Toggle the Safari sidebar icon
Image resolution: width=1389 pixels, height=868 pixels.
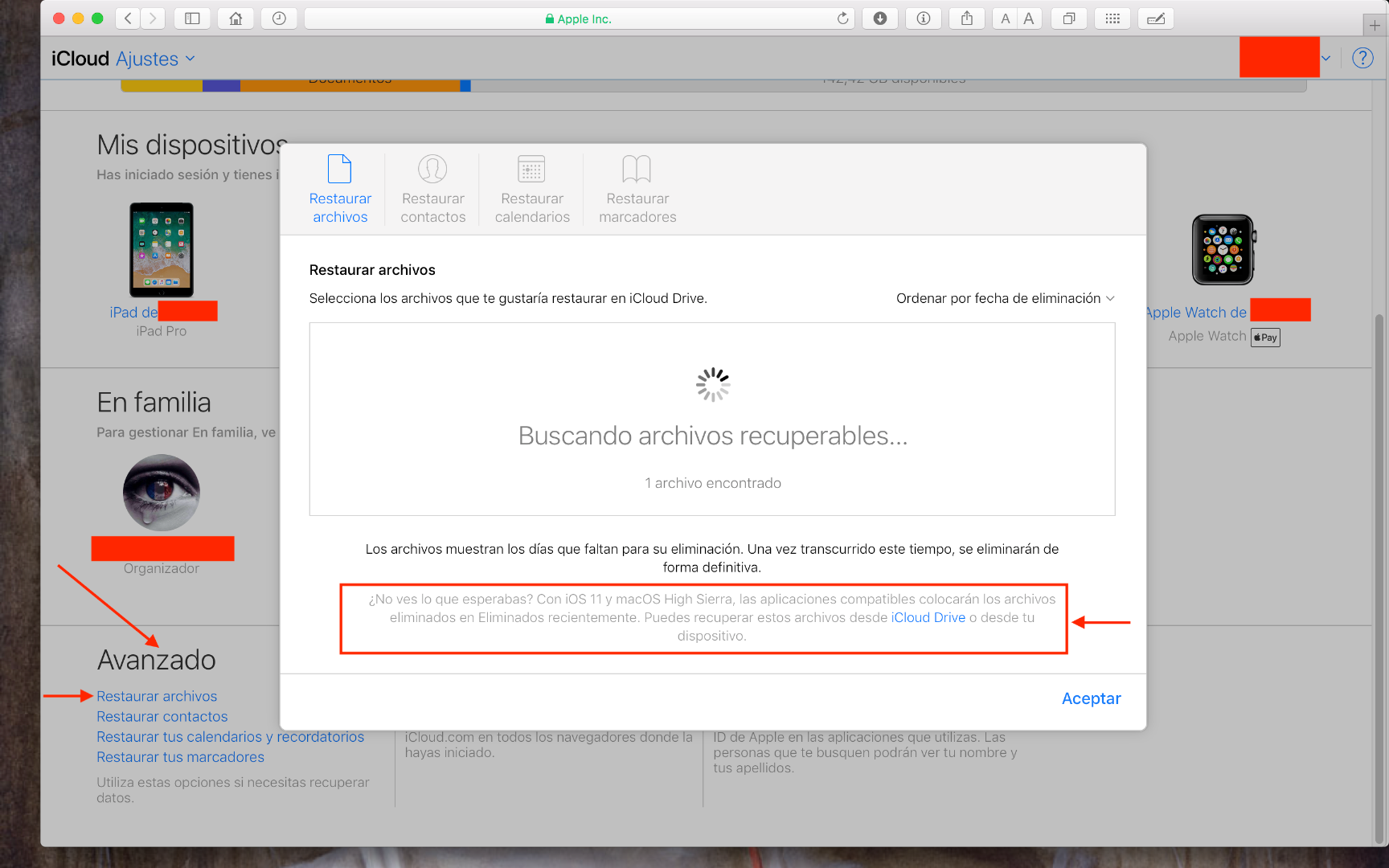[192, 18]
